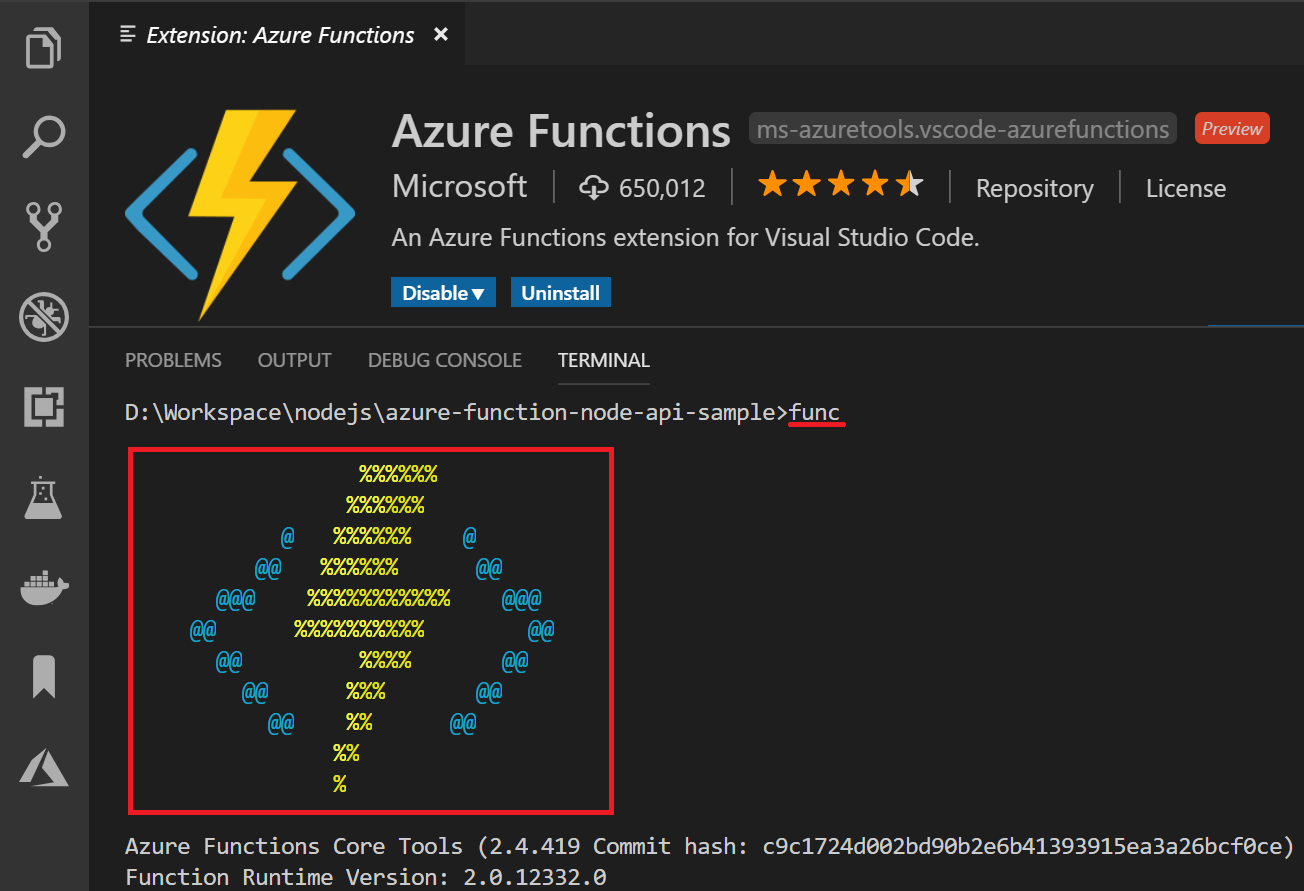This screenshot has width=1304, height=891.
Task: Select the Extension: Azure Functions editor tab
Action: coord(277,35)
